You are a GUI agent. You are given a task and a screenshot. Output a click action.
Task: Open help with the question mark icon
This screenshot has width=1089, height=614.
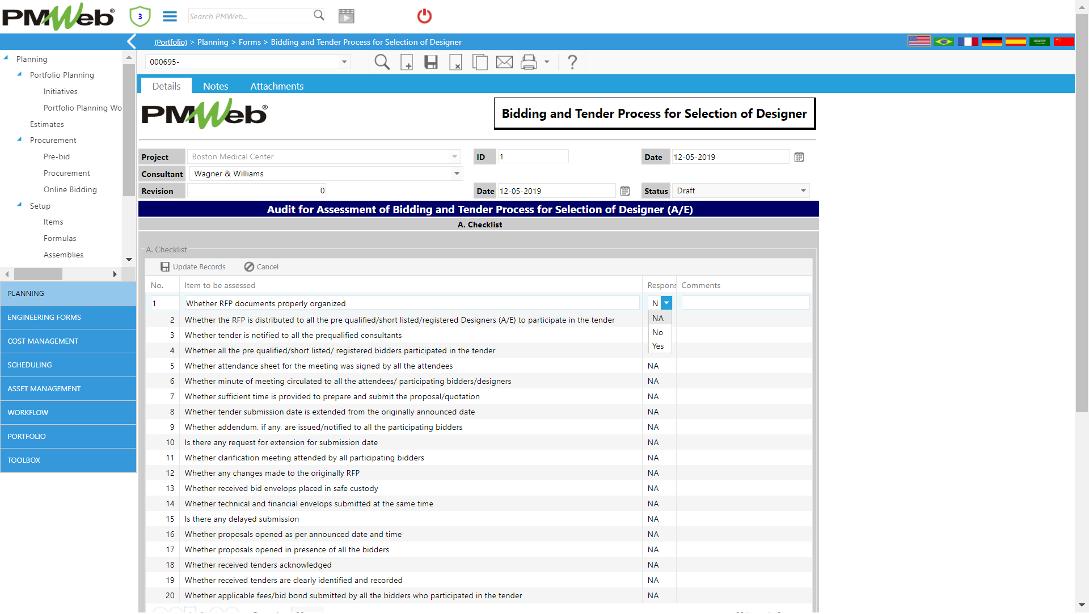572,62
